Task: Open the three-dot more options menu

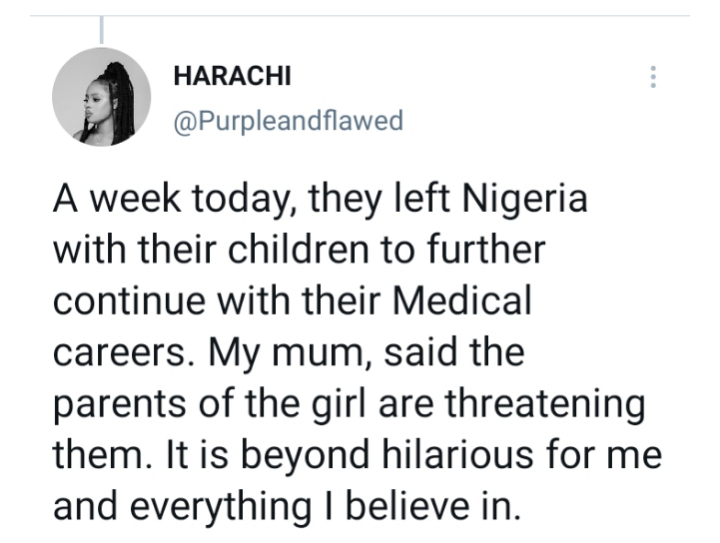Action: click(653, 77)
